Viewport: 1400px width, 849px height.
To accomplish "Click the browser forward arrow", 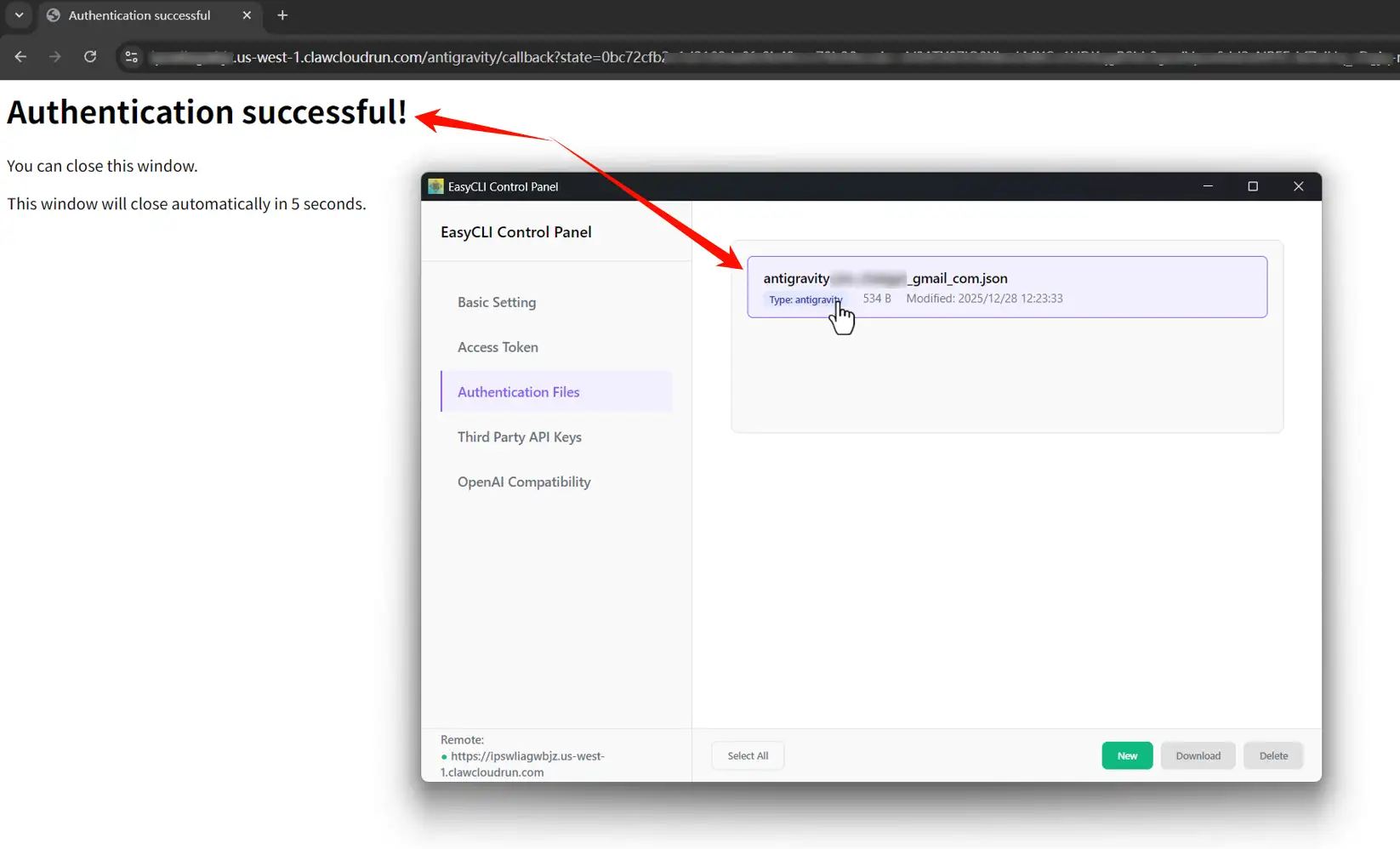I will pyautogui.click(x=55, y=57).
